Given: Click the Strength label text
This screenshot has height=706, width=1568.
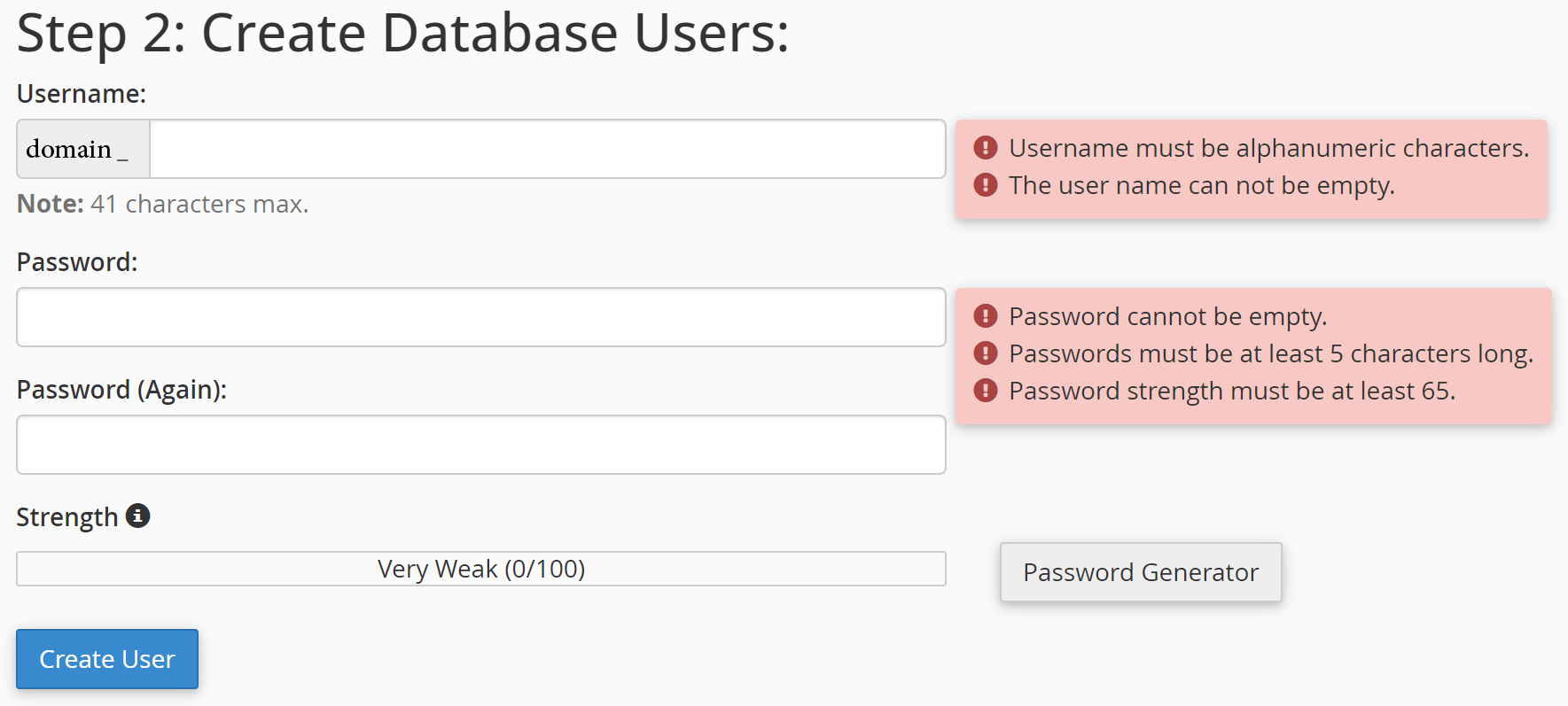Looking at the screenshot, I should tap(67, 517).
